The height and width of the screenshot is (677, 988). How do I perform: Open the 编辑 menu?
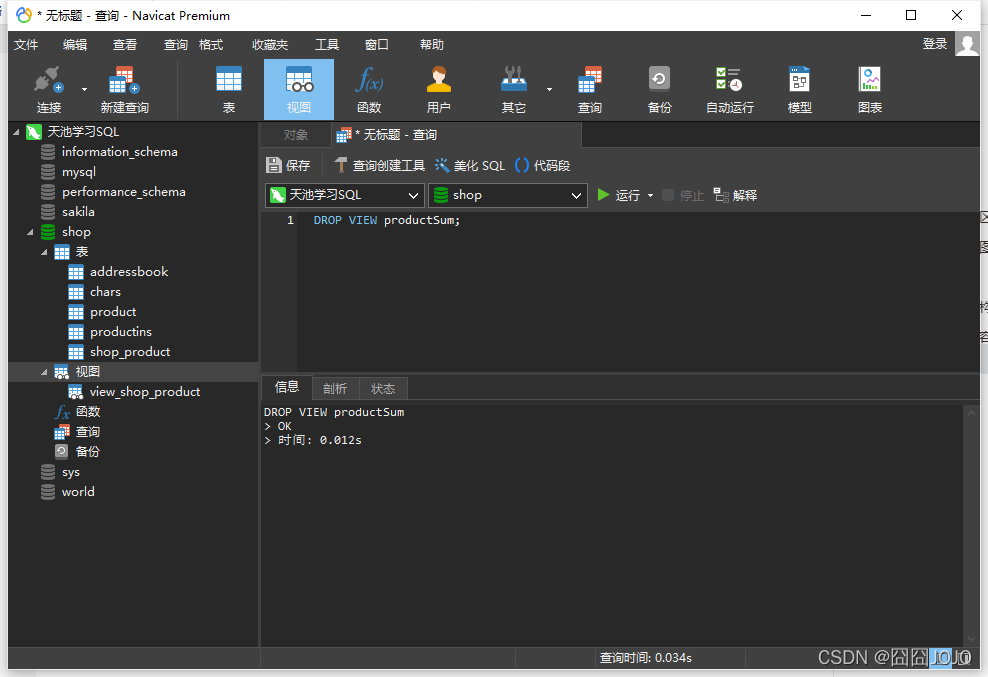pyautogui.click(x=75, y=45)
